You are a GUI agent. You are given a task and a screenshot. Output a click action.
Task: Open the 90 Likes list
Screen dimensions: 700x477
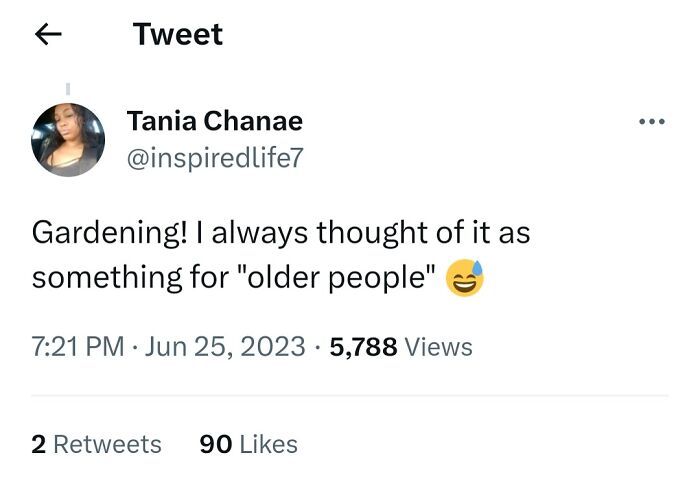[x=248, y=443]
